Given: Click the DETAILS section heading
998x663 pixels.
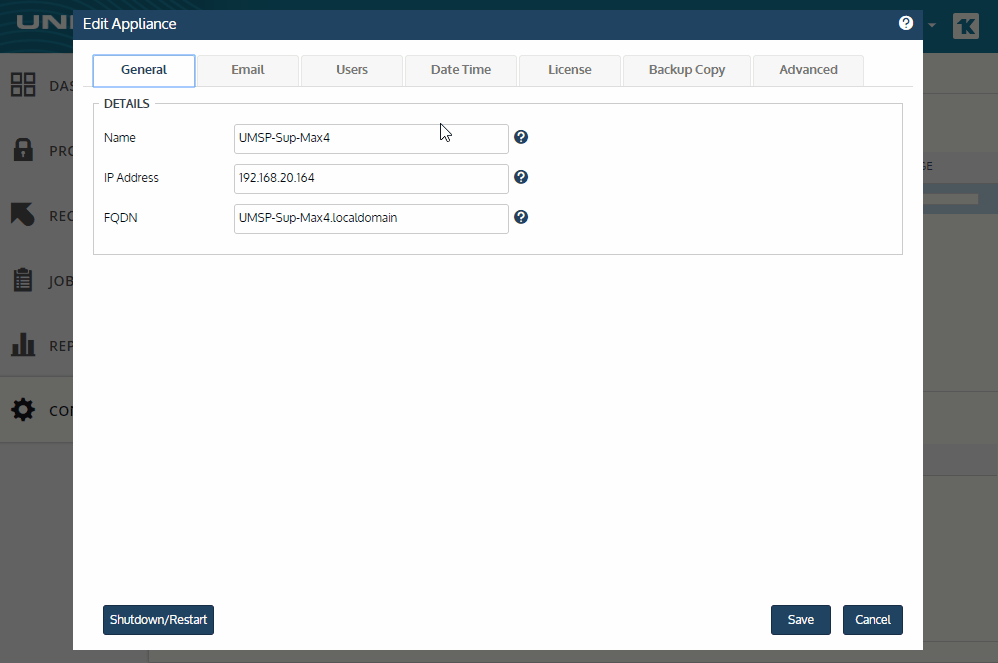Looking at the screenshot, I should click(x=127, y=104).
